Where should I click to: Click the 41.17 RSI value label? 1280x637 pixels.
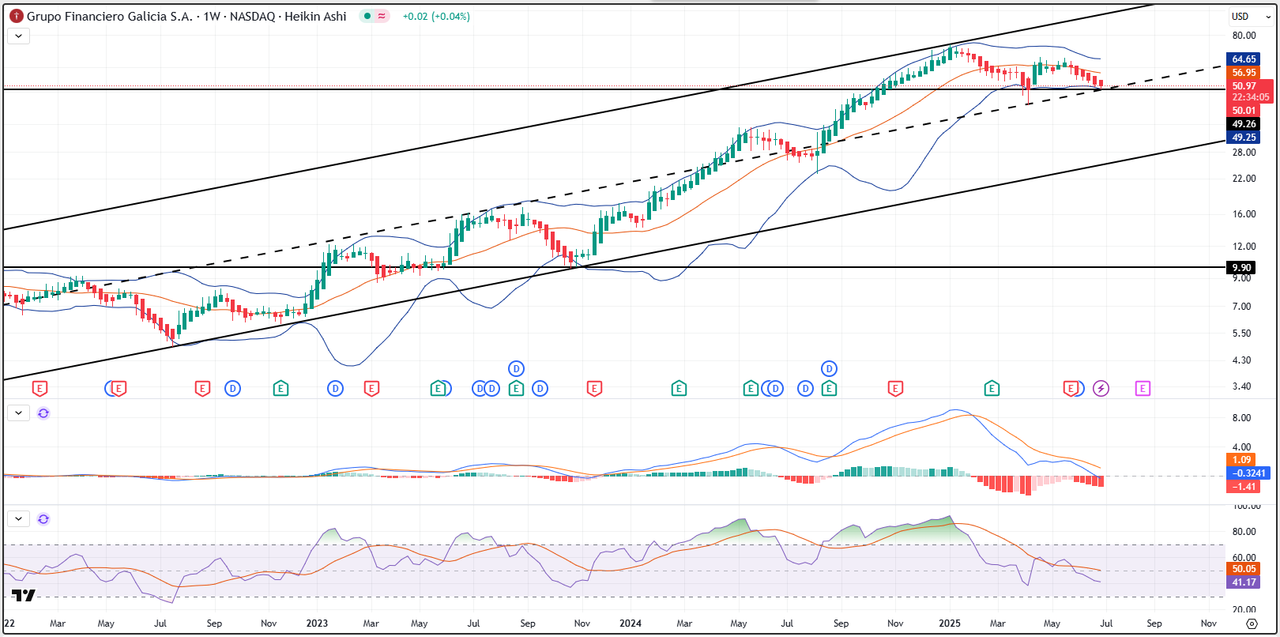tap(1244, 581)
